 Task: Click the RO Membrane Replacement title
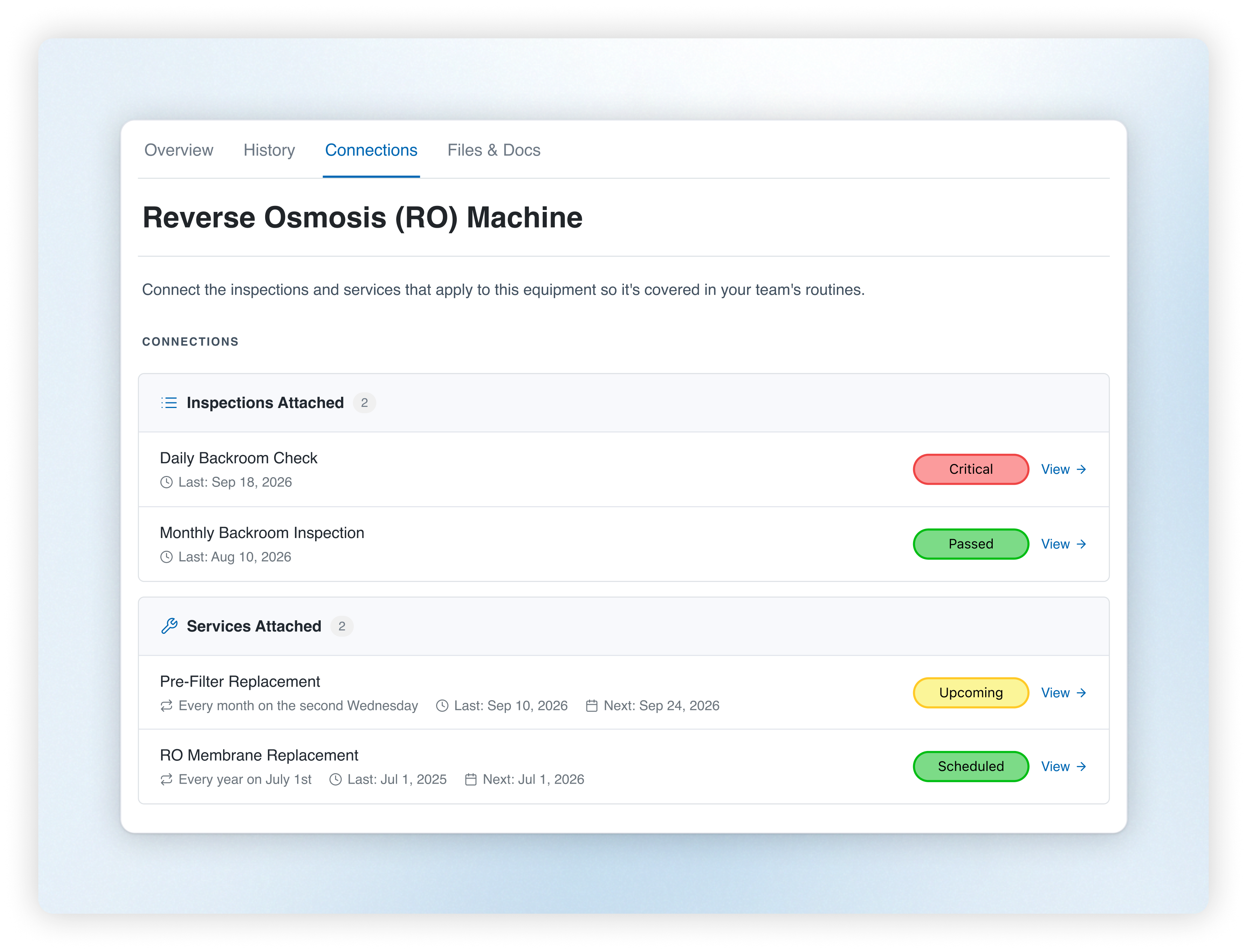click(x=259, y=756)
